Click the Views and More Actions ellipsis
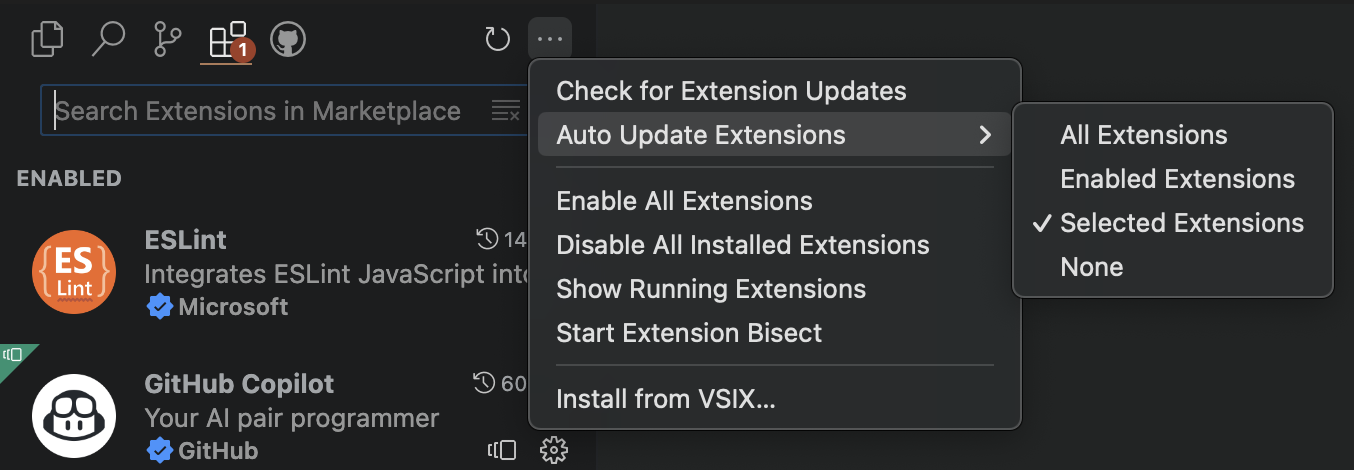The image size is (1354, 470). [550, 40]
